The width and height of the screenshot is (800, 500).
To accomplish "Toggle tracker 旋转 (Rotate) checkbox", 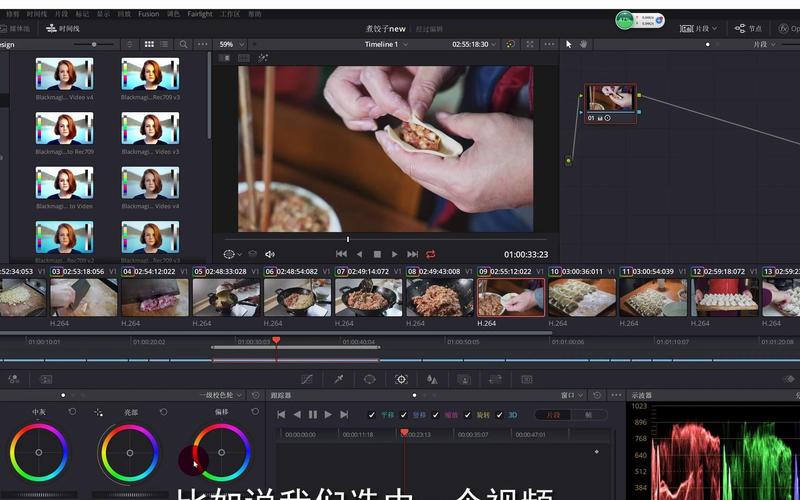I will pyautogui.click(x=467, y=415).
